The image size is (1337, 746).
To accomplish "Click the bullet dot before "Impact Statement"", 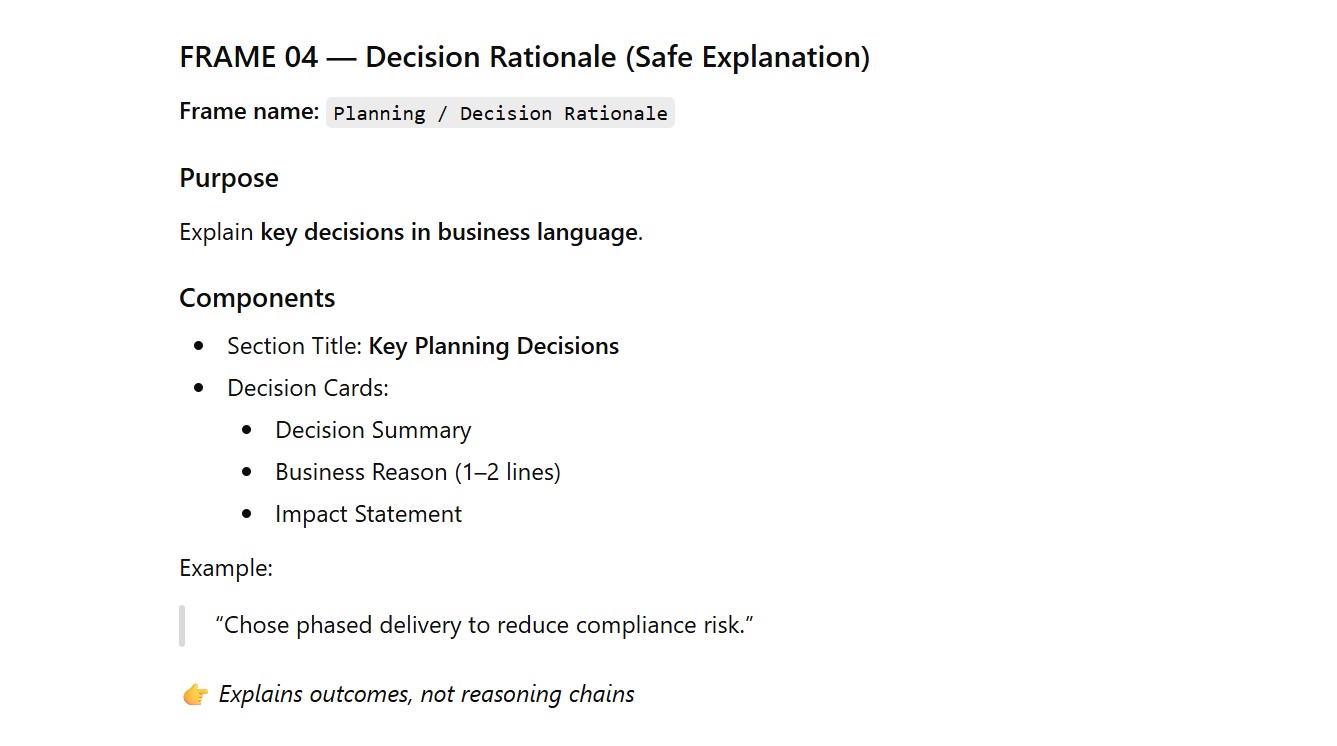I will click(247, 515).
